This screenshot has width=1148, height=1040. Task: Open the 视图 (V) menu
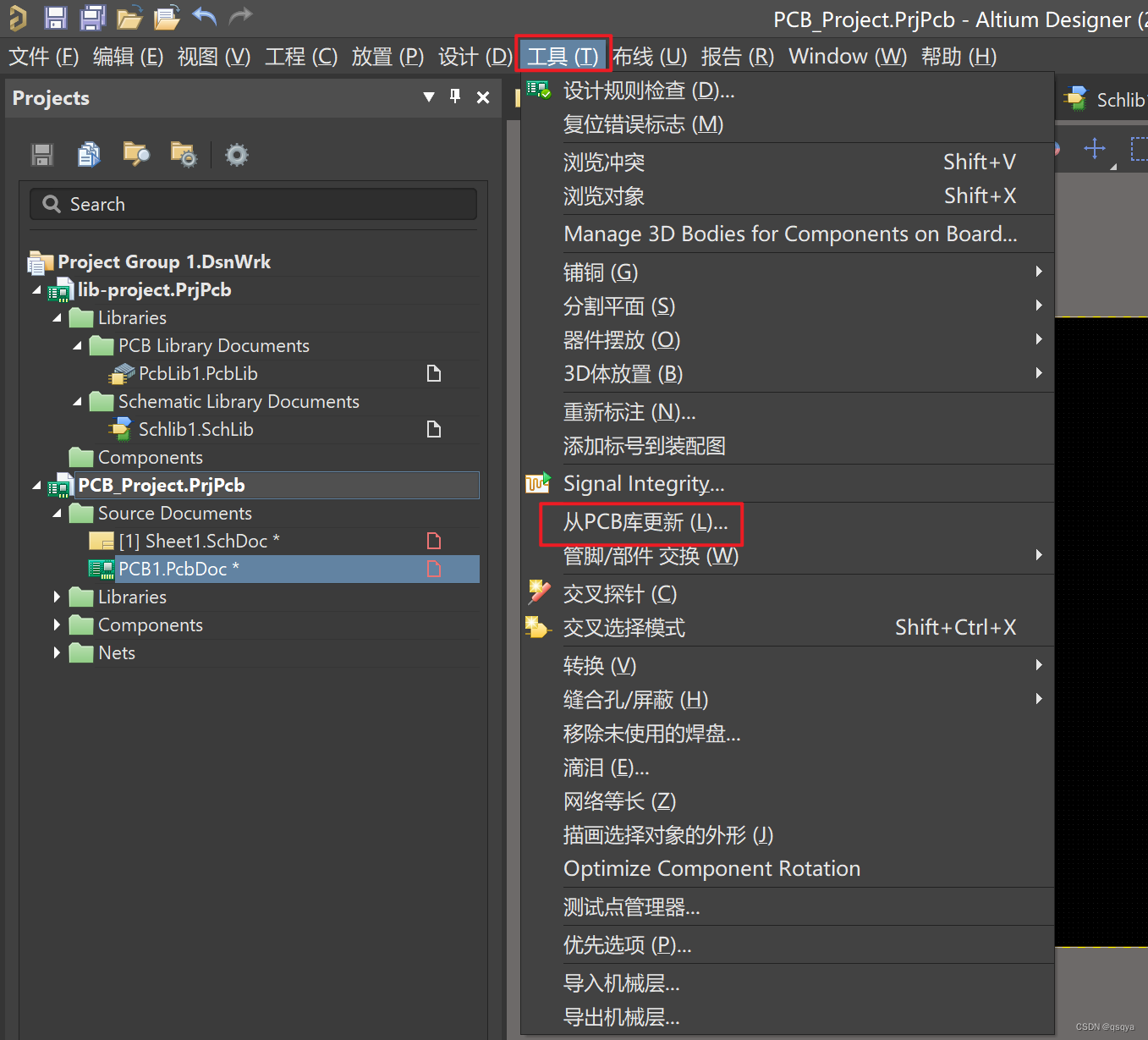pyautogui.click(x=214, y=57)
